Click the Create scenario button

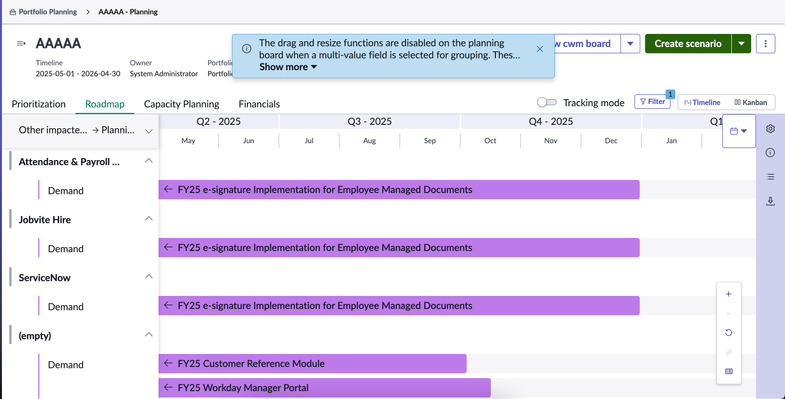(x=688, y=44)
